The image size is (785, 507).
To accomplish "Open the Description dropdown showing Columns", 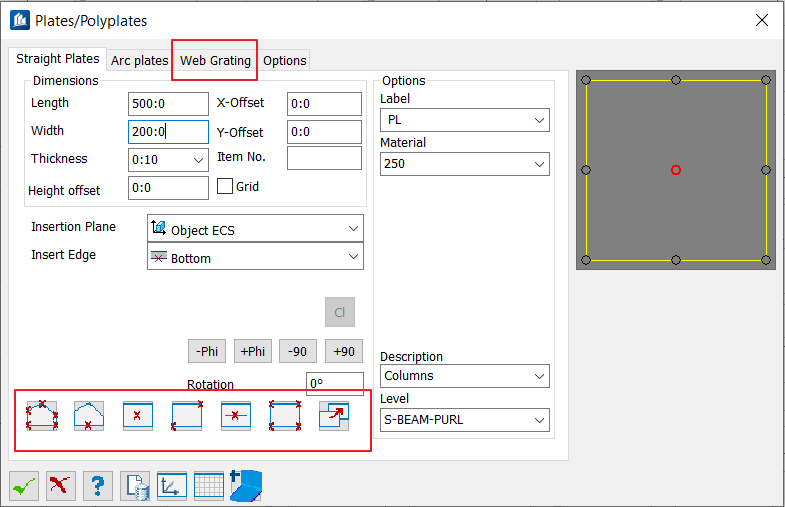I will coord(465,376).
